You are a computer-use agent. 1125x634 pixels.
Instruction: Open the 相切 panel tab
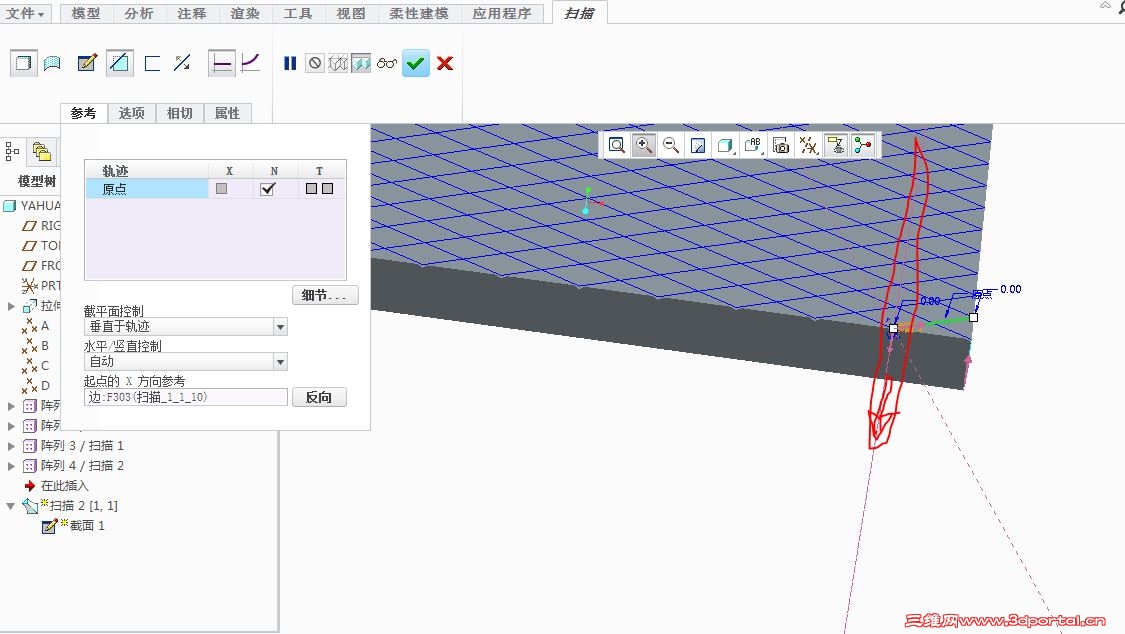pos(180,113)
